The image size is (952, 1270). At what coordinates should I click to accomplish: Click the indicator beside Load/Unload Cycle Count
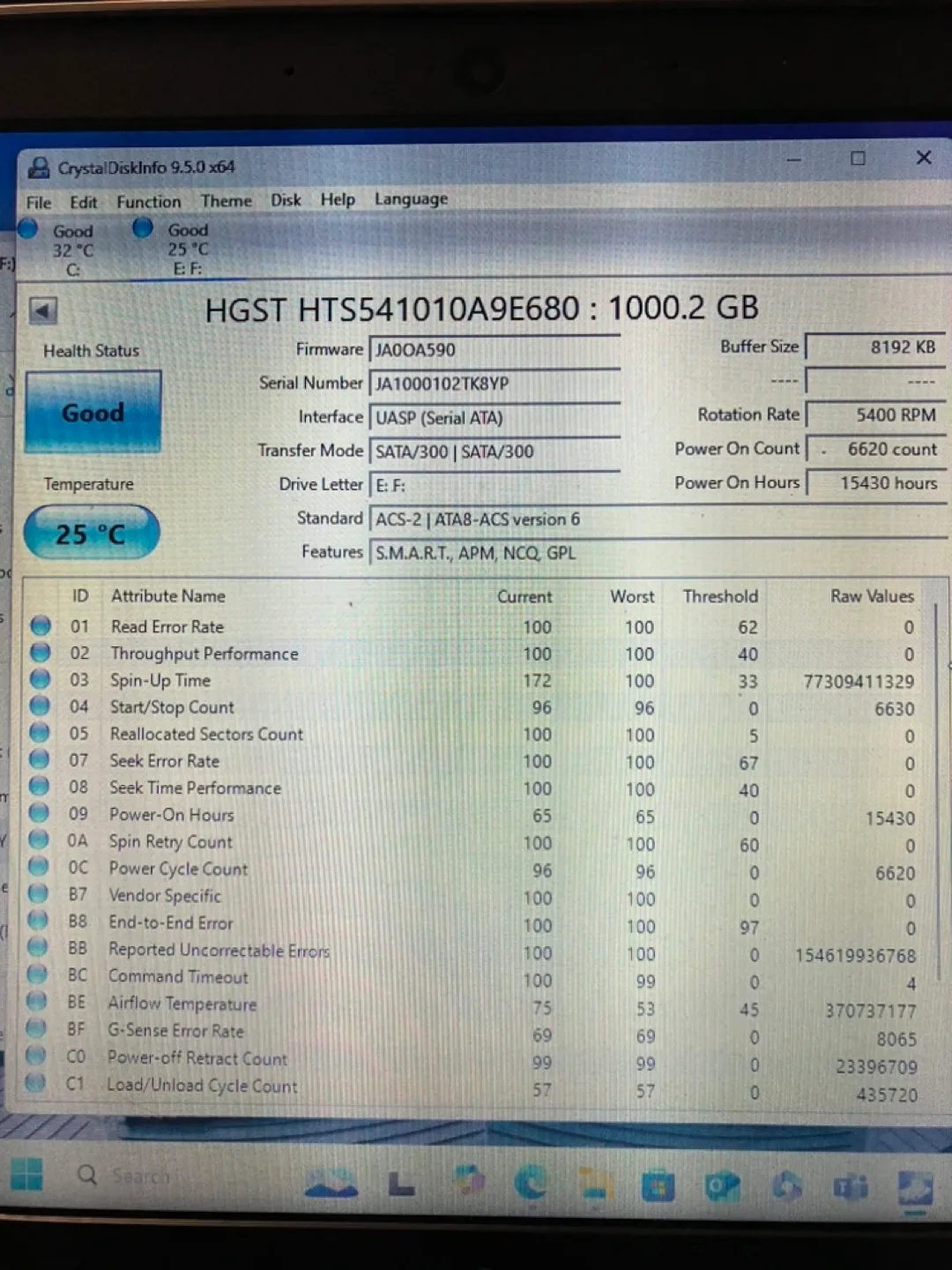38,1085
